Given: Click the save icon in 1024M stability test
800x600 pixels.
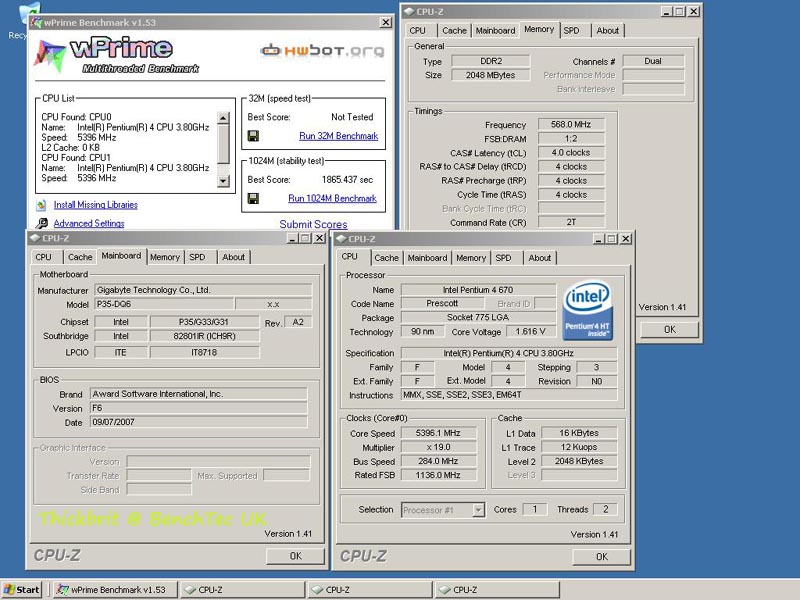Looking at the screenshot, I should (253, 198).
